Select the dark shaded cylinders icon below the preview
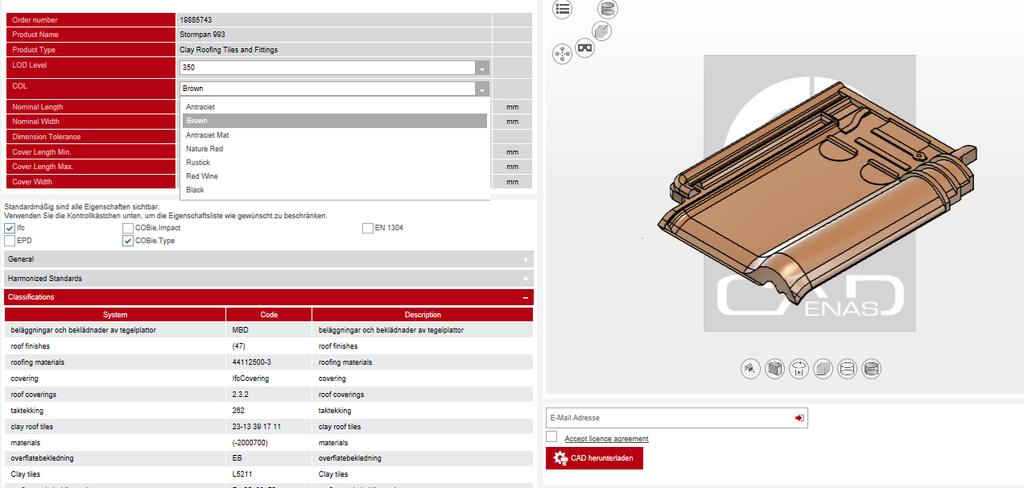Screen dimensions: 1024x488 [871, 368]
